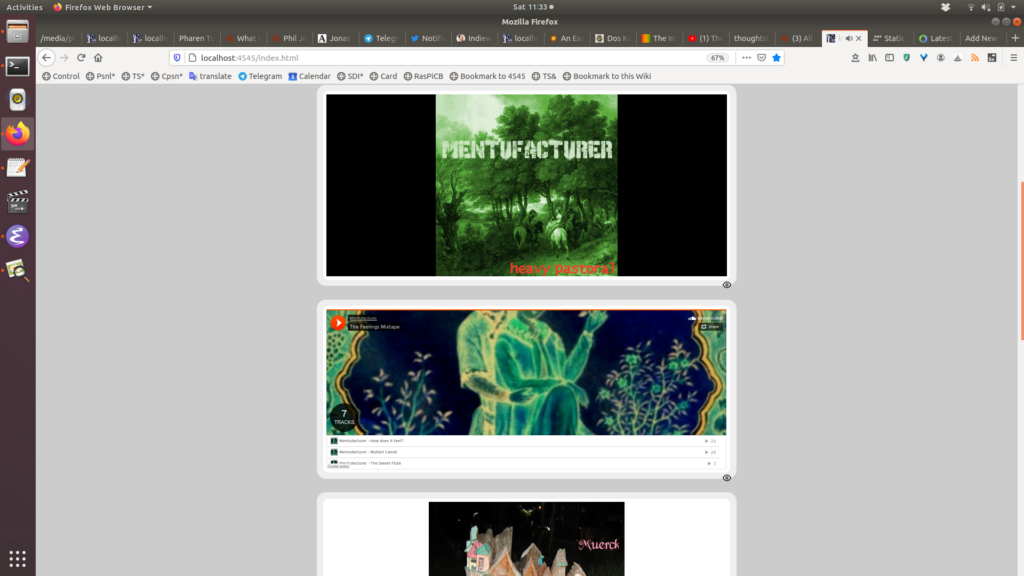The image size is (1024, 576).
Task: Play track Mentufacturer - Mutant Camel
Action: tap(526, 452)
